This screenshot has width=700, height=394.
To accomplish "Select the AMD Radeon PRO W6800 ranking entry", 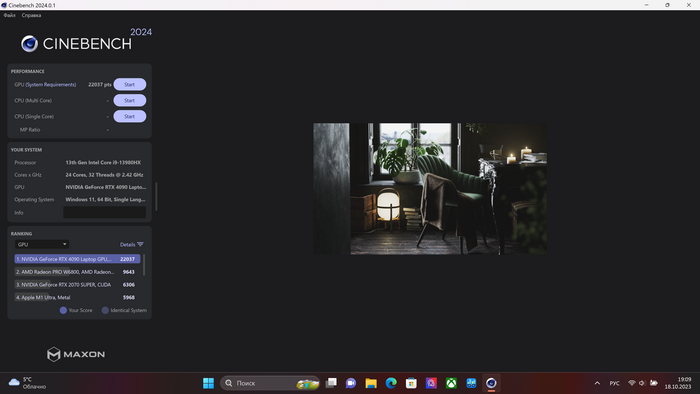I will [x=77, y=272].
